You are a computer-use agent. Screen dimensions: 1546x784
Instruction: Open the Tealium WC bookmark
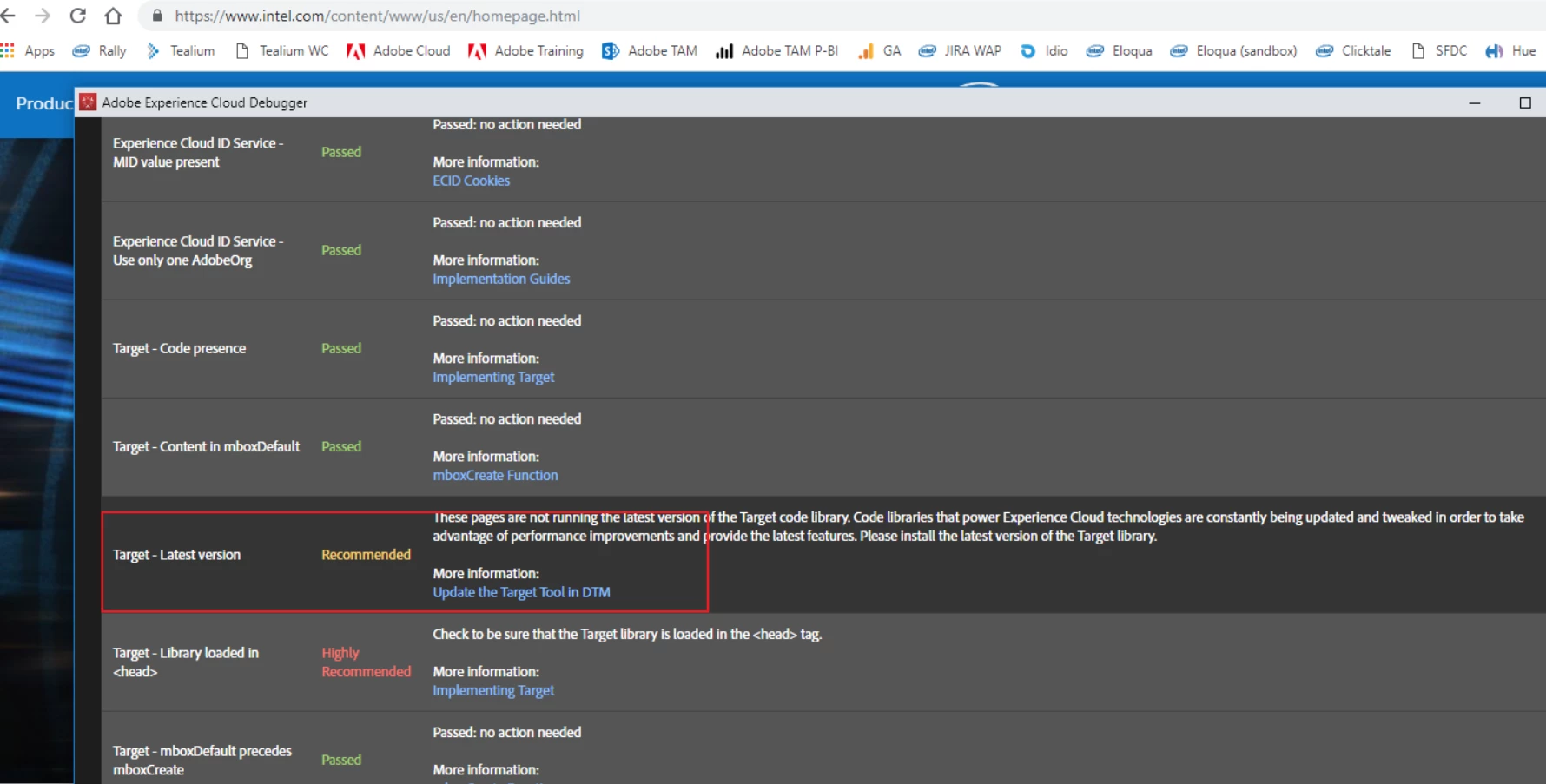(282, 51)
